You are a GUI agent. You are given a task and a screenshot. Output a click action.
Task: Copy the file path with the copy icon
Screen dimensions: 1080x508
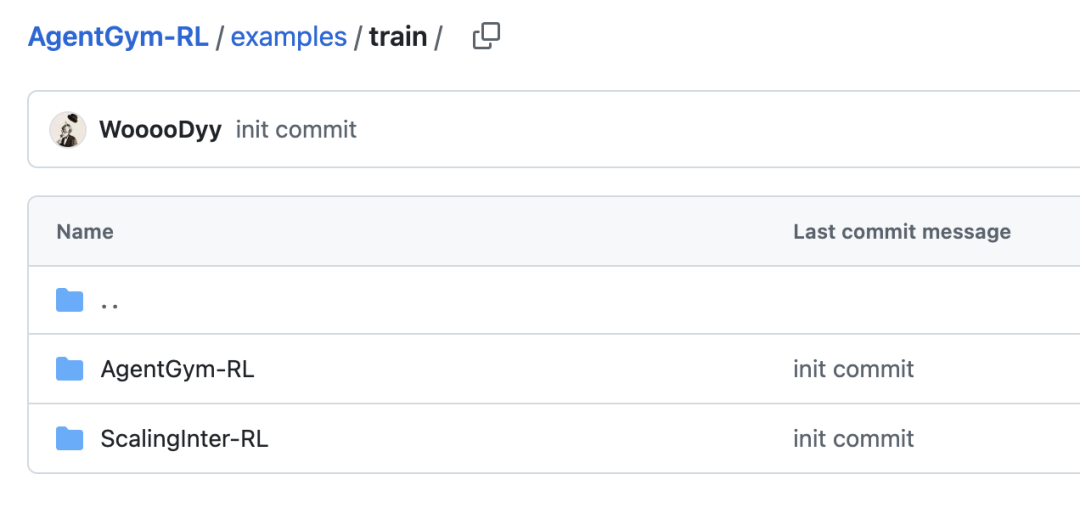click(x=486, y=37)
